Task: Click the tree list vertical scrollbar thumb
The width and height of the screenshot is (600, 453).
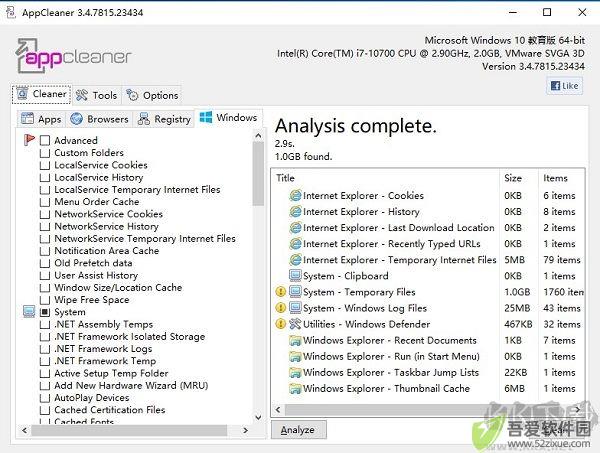Action: click(x=258, y=174)
